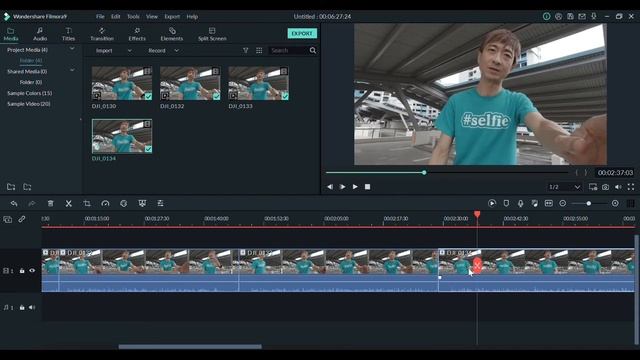Switch to the Effects tab
640x360 pixels.
click(137, 34)
